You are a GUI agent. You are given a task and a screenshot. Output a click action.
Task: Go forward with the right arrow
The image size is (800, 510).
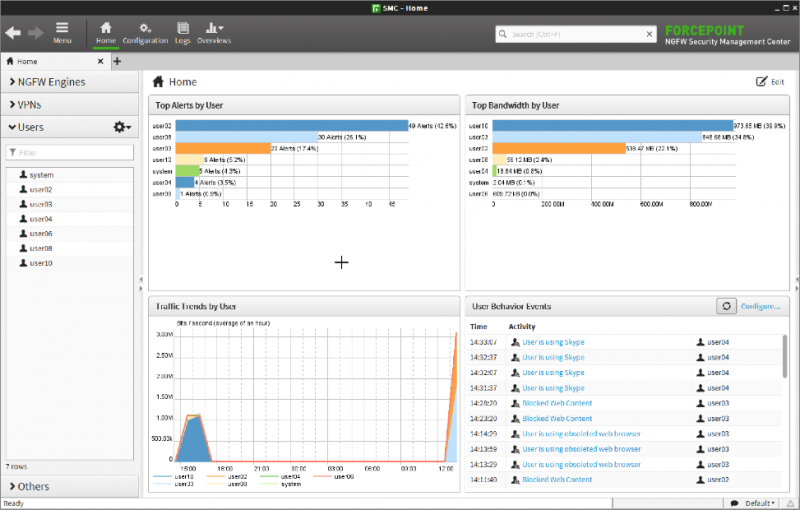coord(35,33)
